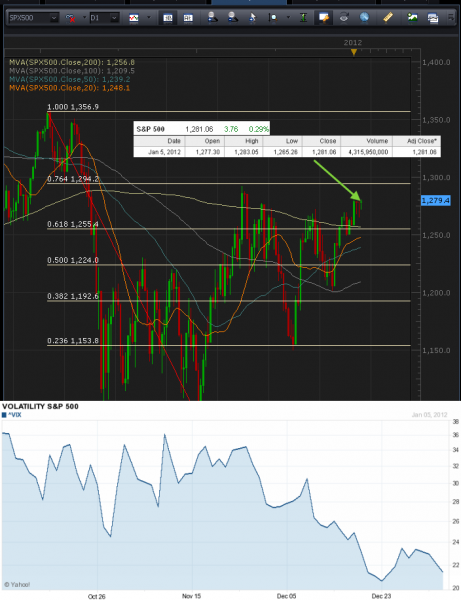Click the zoom-to-area magnifier icon
This screenshot has height=600, width=461.
273,18
